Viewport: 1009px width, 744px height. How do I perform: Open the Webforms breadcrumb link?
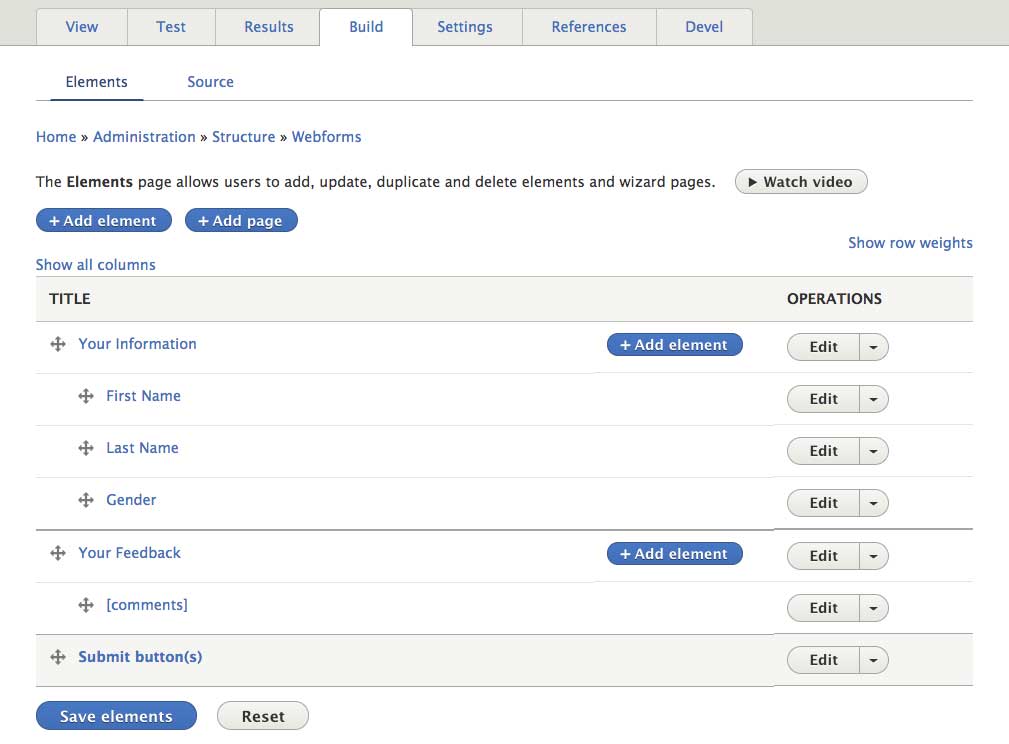[326, 136]
